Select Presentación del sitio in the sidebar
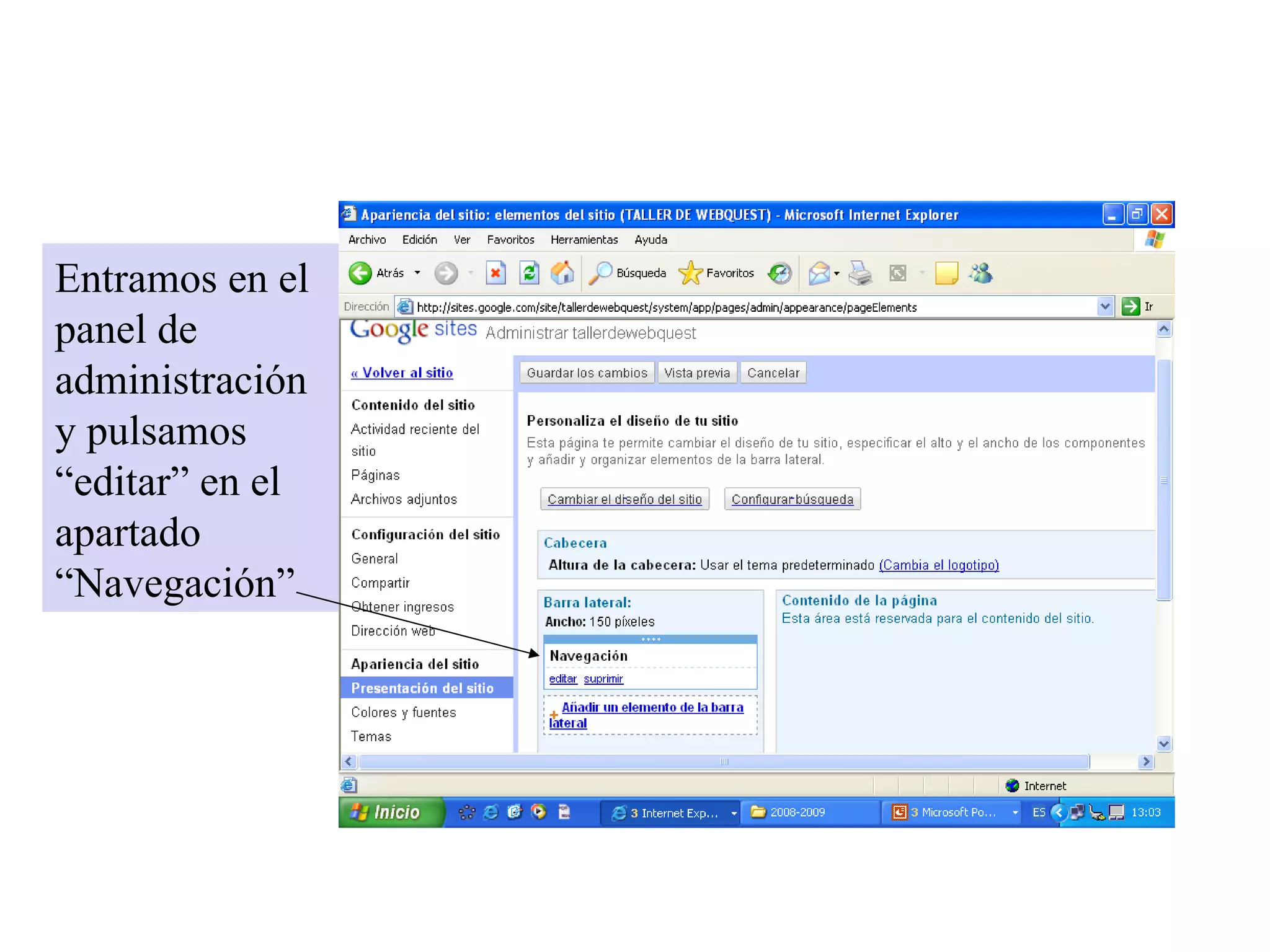The image size is (1270, 952). [x=427, y=688]
